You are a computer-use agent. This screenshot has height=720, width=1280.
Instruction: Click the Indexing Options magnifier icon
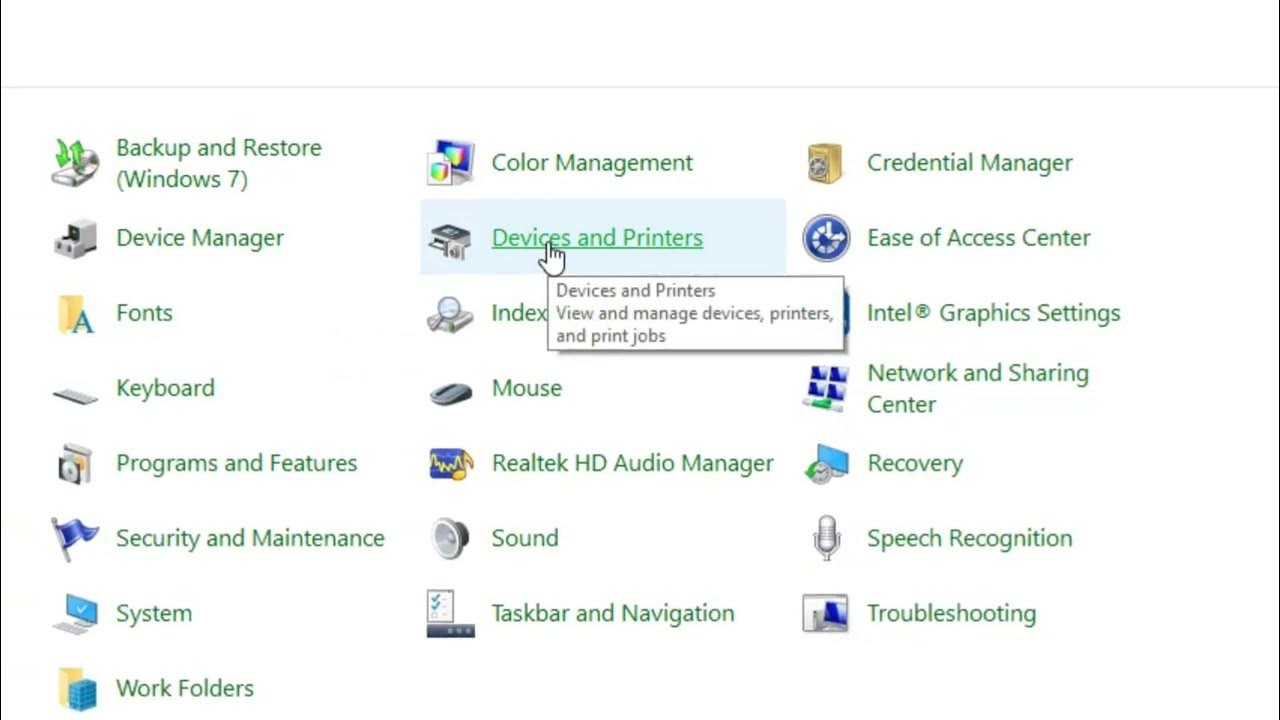(x=450, y=314)
